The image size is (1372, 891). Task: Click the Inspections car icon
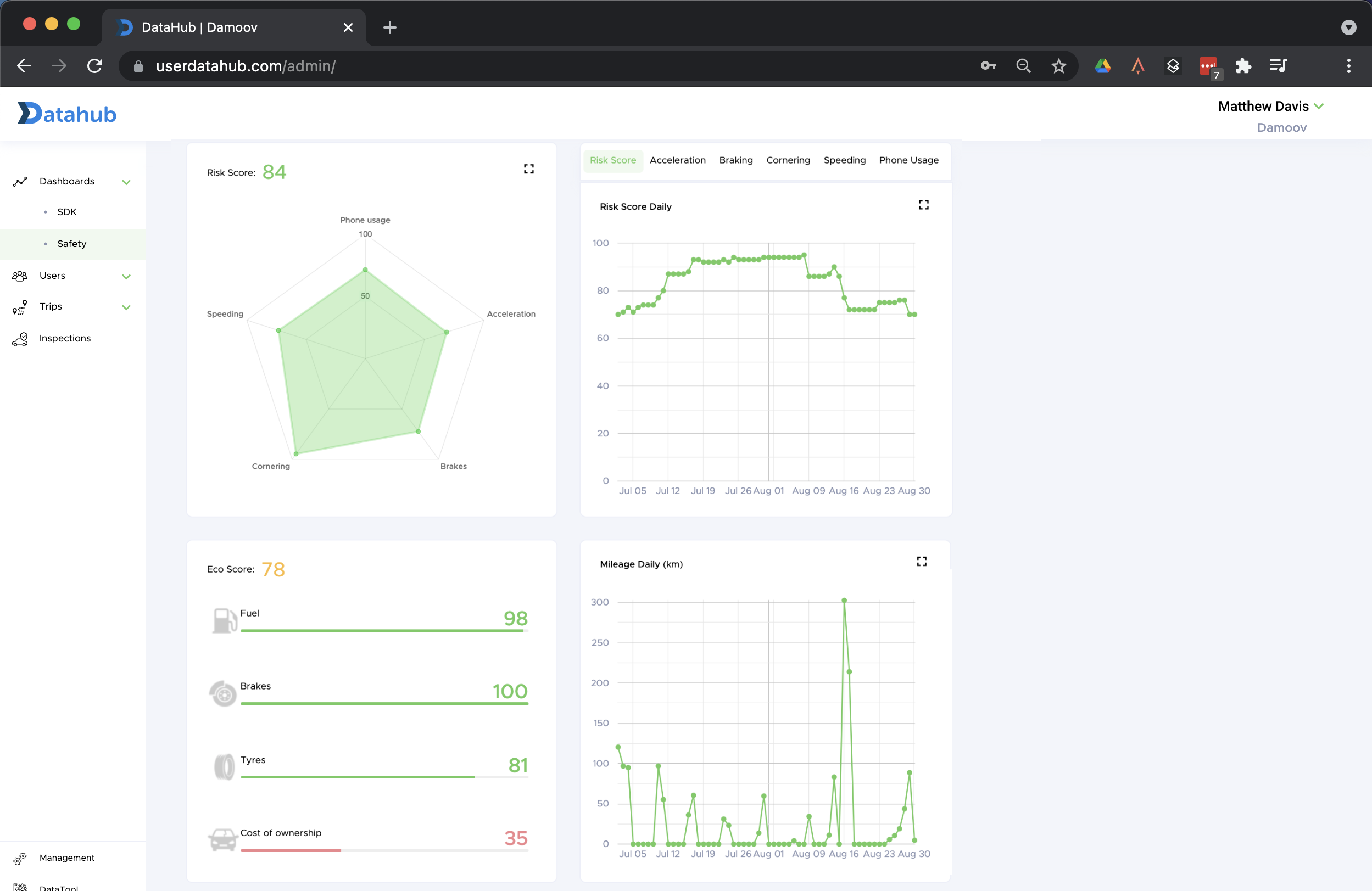pyautogui.click(x=20, y=338)
